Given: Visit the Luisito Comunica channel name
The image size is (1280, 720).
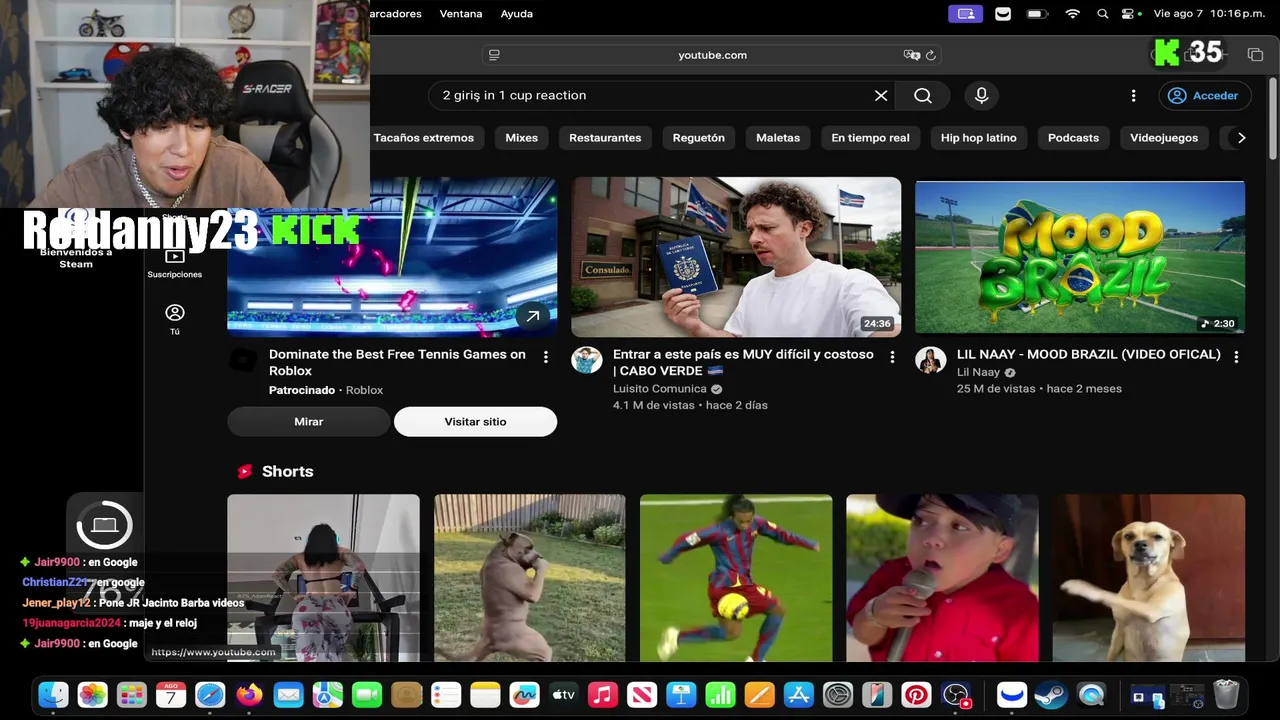Looking at the screenshot, I should click(659, 389).
